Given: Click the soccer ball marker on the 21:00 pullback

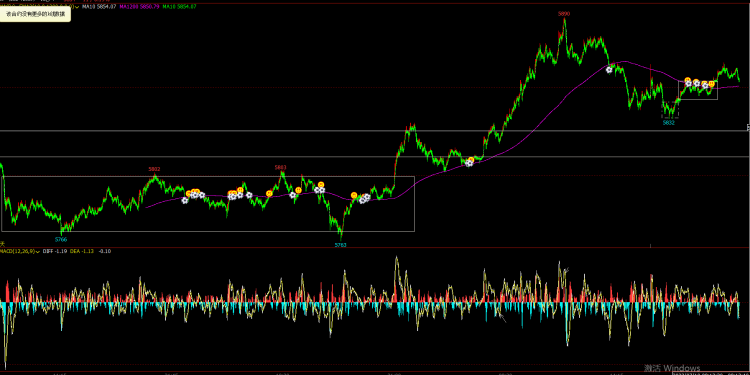Looking at the screenshot, I should (469, 163).
